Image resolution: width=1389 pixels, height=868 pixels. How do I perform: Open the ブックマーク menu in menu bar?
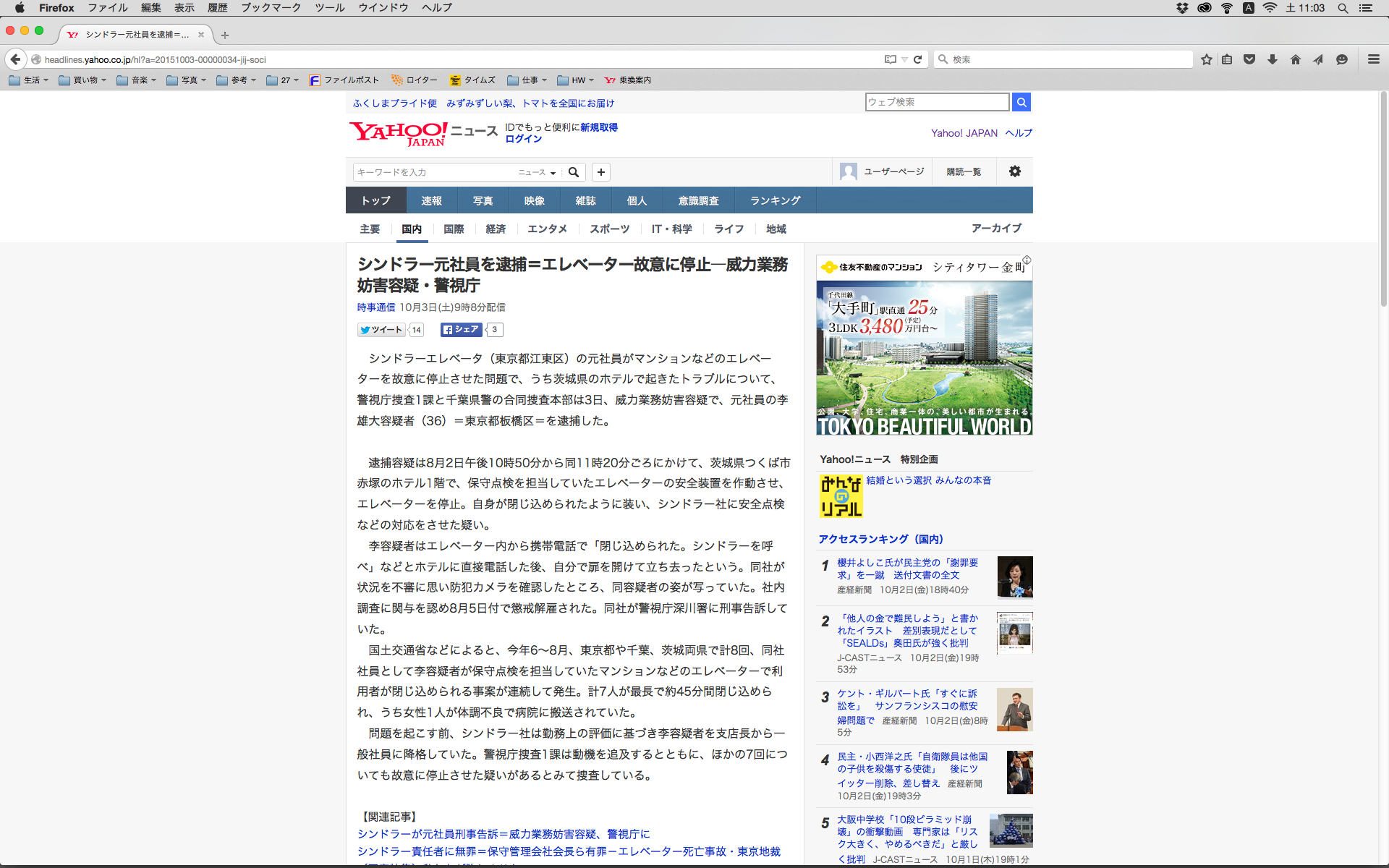(x=271, y=8)
